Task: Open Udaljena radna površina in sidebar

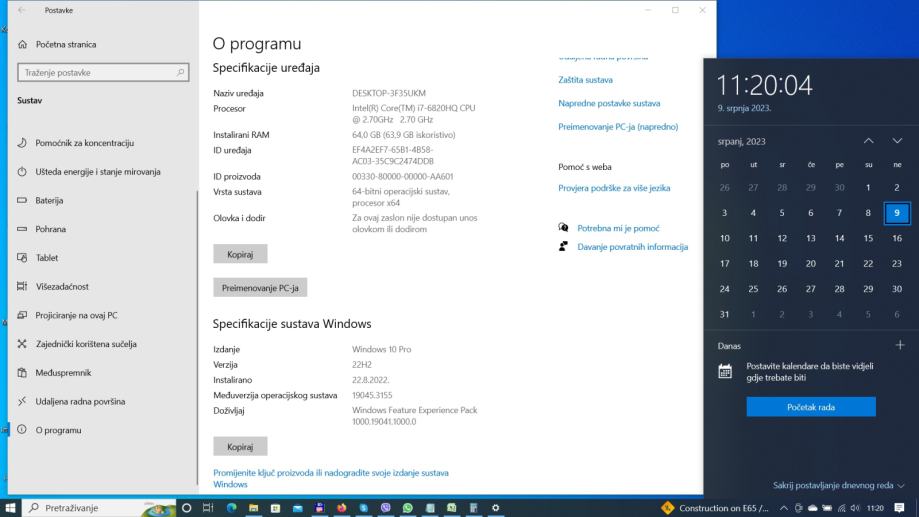Action: coord(80,402)
